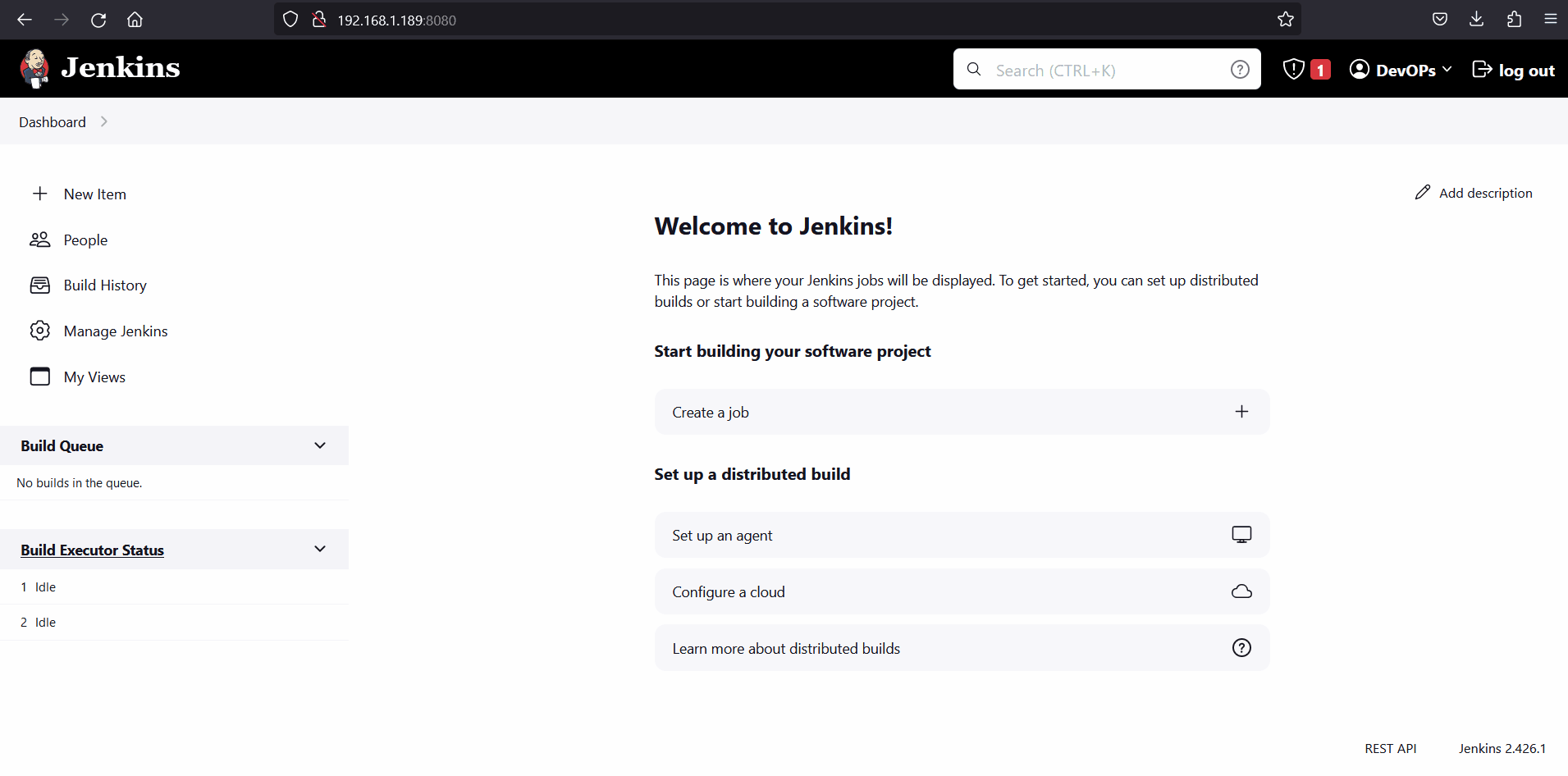Click the browser back arrow
This screenshot has height=776, width=1568.
[25, 20]
